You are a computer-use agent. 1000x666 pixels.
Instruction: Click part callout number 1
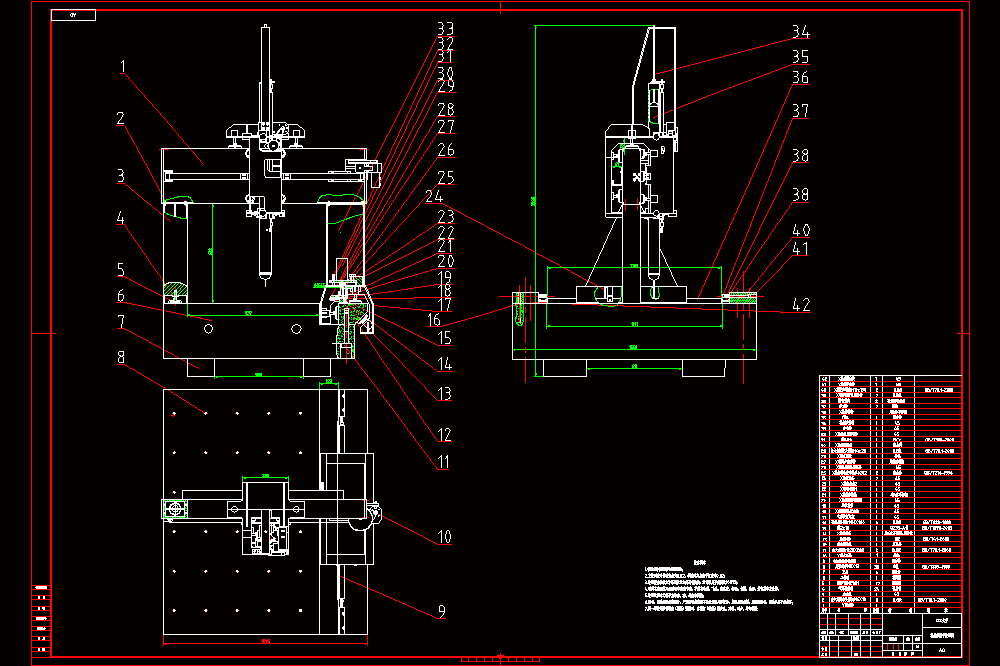[x=123, y=66]
